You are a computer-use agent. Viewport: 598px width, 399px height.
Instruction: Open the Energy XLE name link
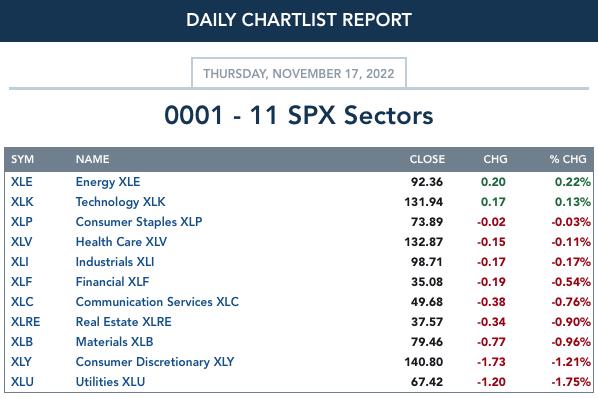click(x=108, y=182)
